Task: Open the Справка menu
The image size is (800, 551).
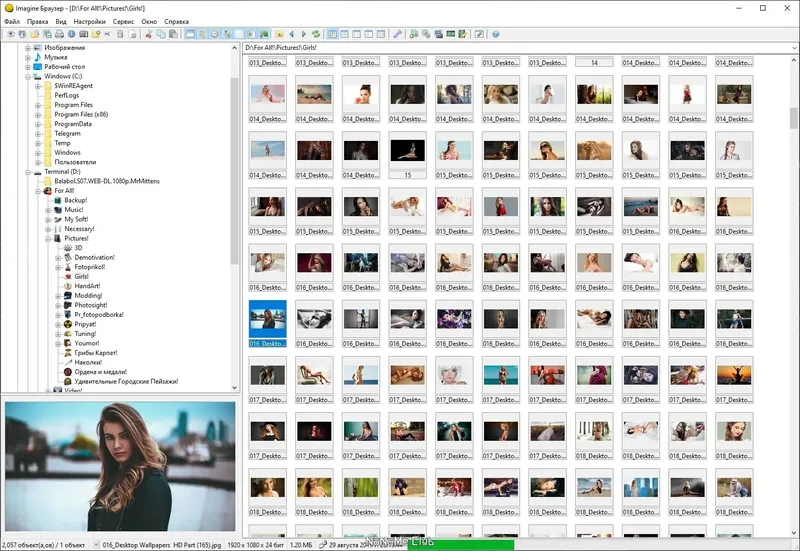Action: tap(177, 21)
